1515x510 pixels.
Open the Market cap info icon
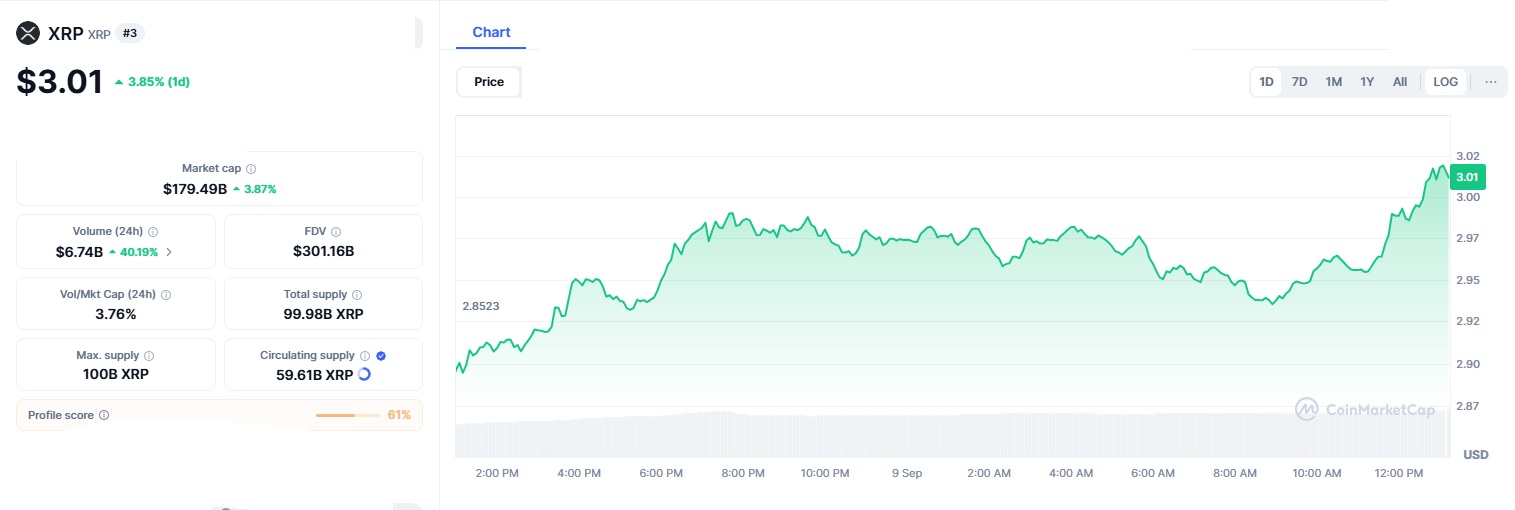251,169
